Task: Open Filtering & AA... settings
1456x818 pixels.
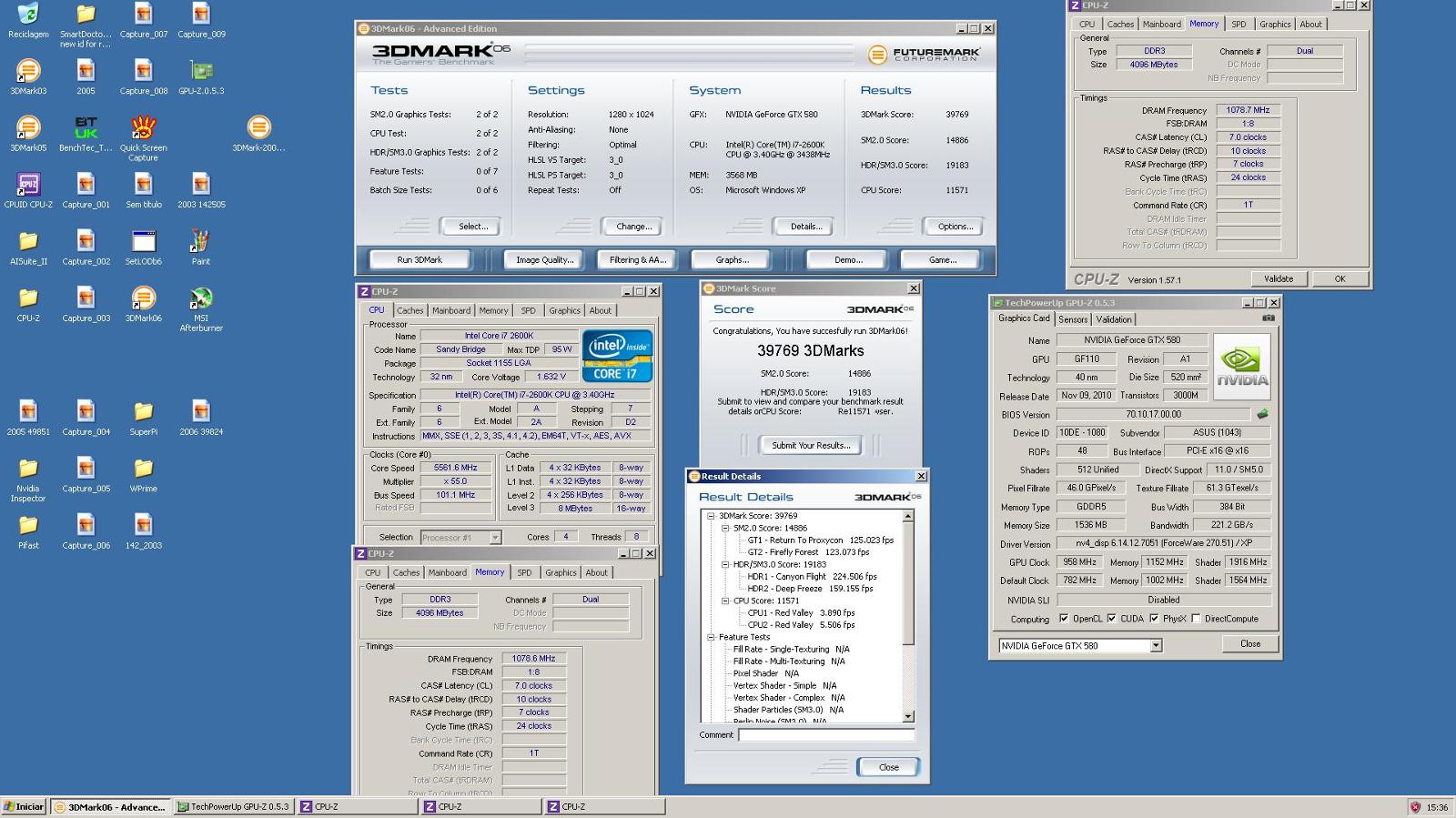Action: [638, 260]
